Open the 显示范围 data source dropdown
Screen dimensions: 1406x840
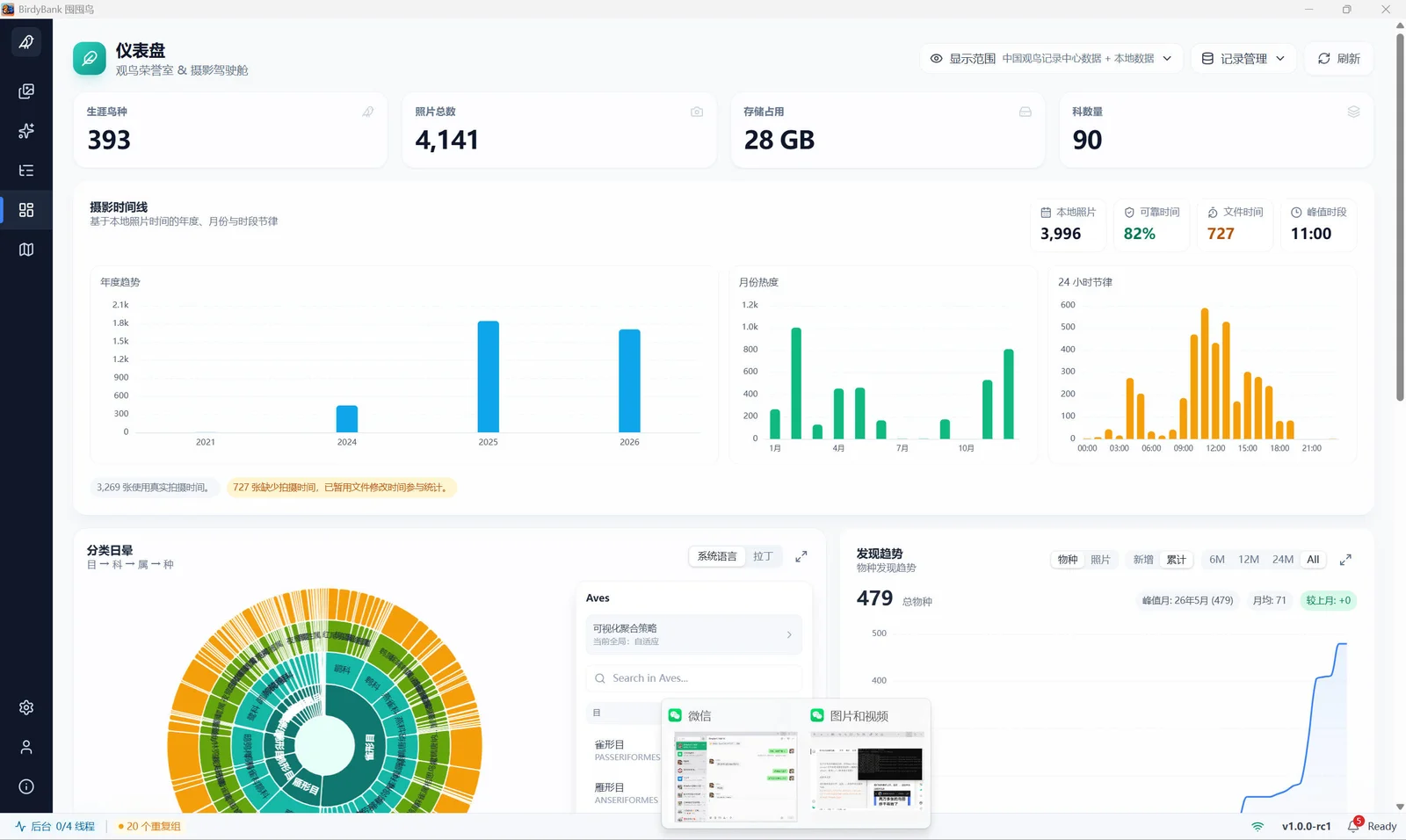pos(1051,59)
